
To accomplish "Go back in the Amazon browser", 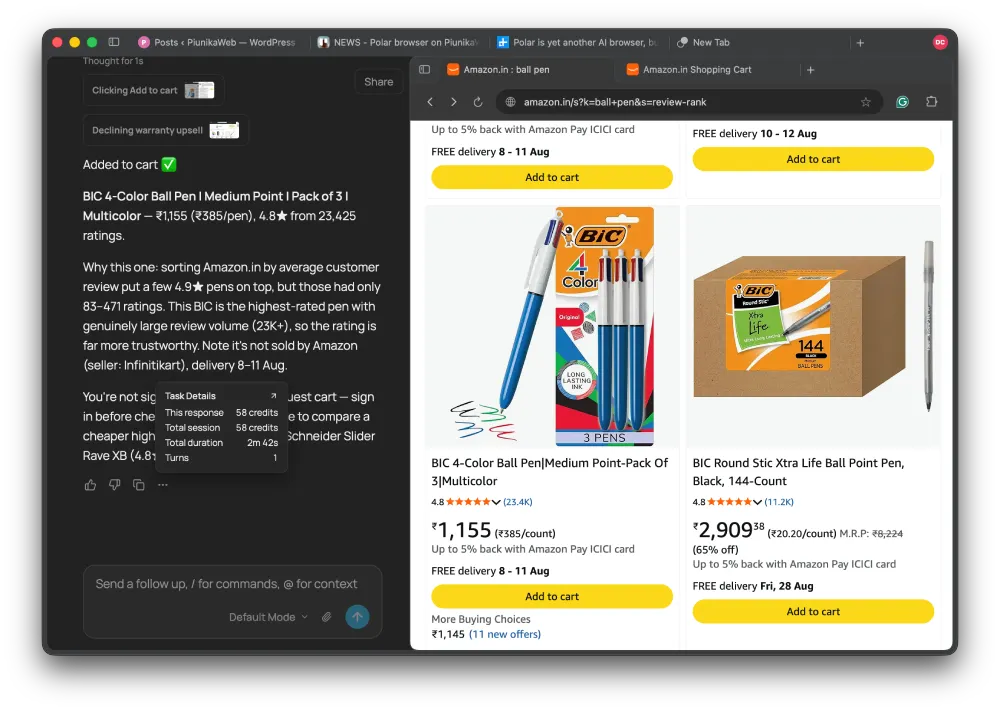I will pyautogui.click(x=430, y=102).
